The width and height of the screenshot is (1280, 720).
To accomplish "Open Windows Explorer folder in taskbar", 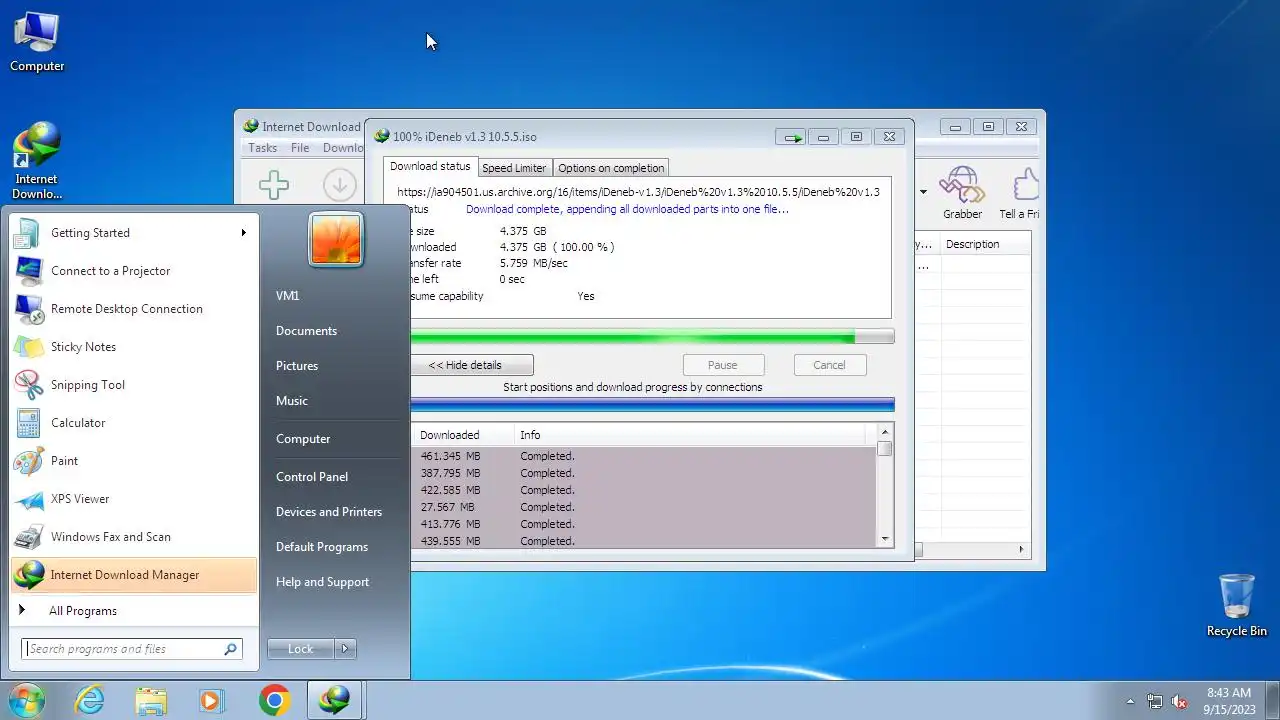I will coord(151,700).
